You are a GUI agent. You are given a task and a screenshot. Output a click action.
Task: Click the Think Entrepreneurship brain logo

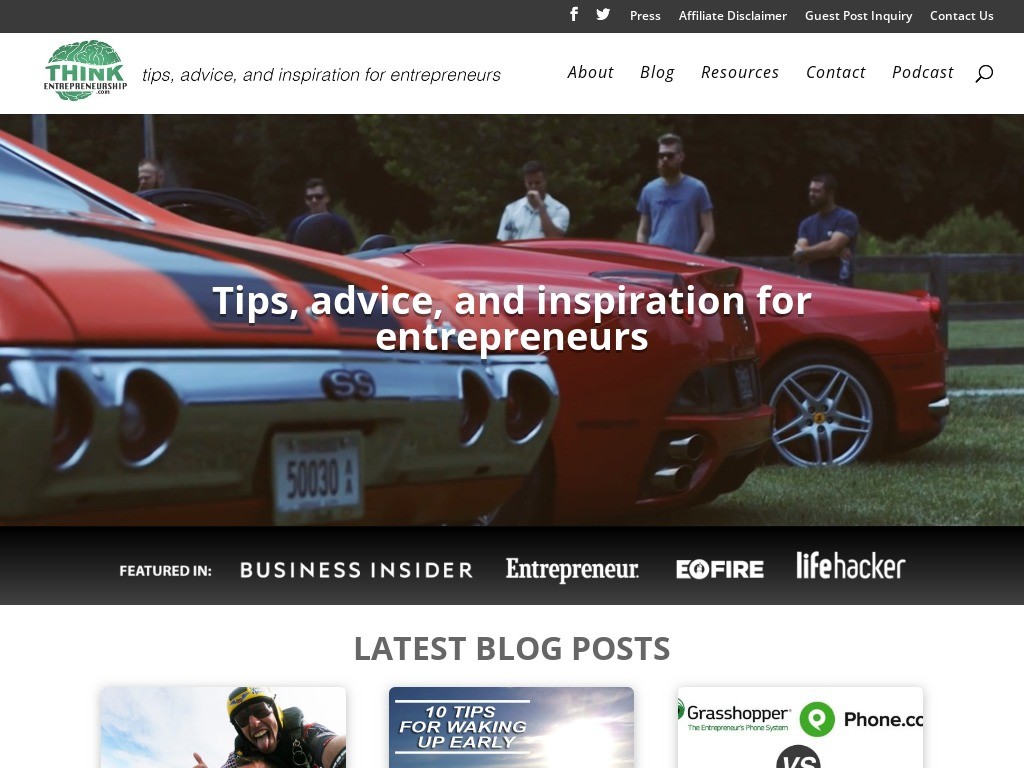(x=86, y=71)
